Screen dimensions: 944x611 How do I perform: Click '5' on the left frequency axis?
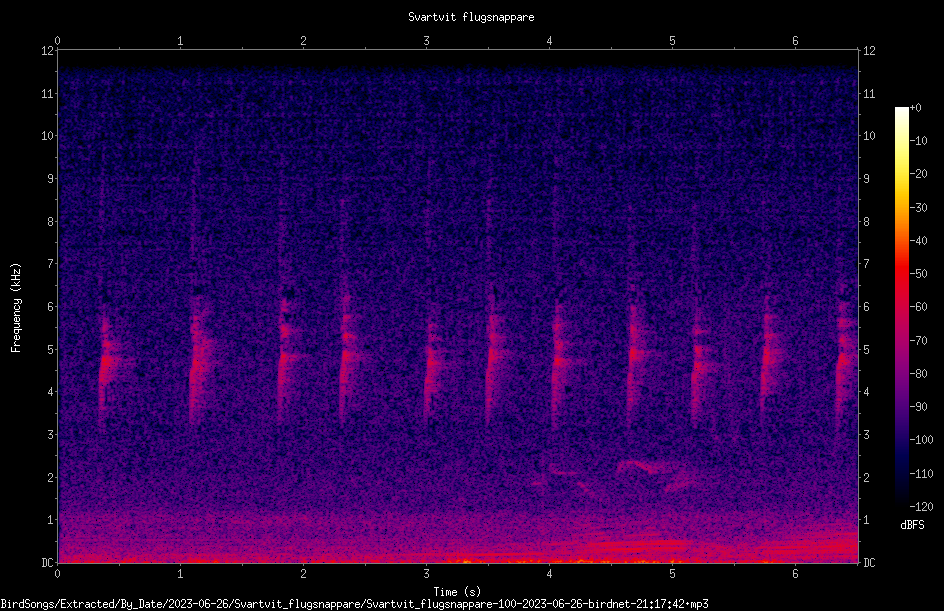coord(51,350)
